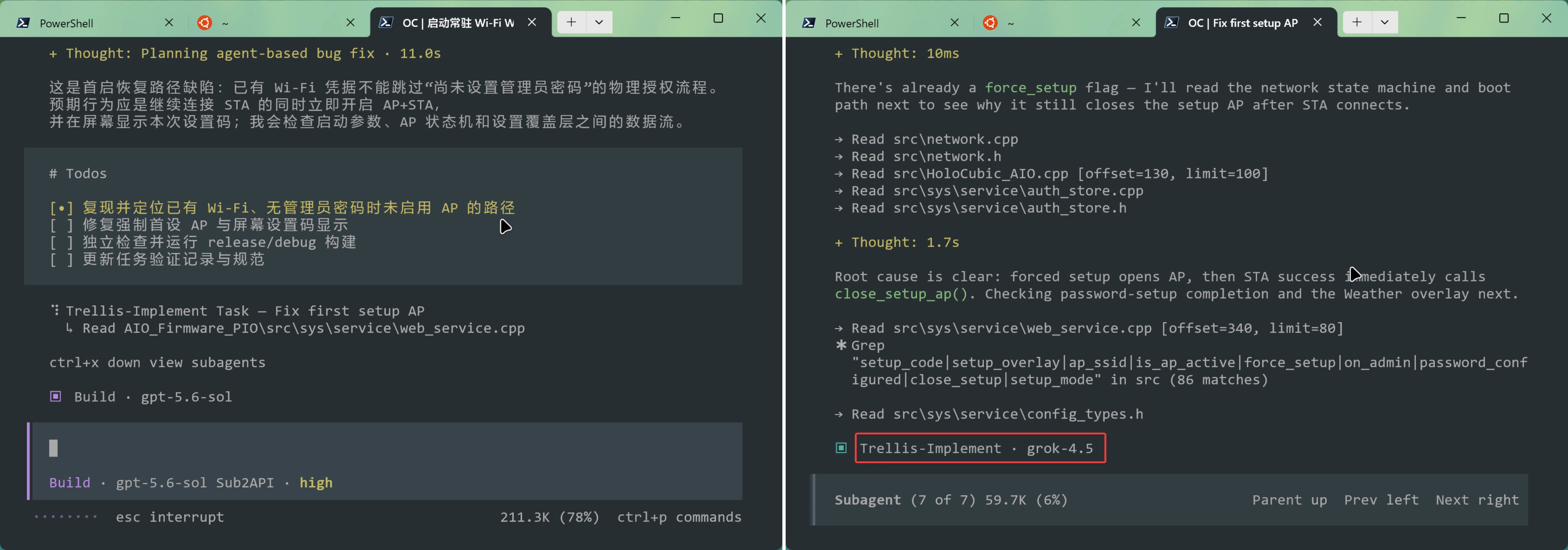The width and height of the screenshot is (1568, 550).
Task: Click 'Read src\network.h' tool line
Action: pos(918,157)
